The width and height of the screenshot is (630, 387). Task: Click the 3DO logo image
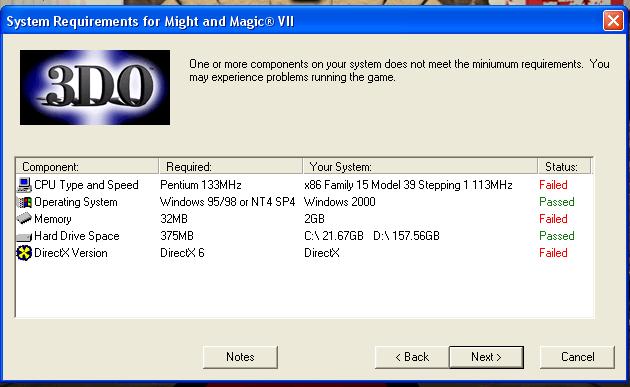[95, 87]
